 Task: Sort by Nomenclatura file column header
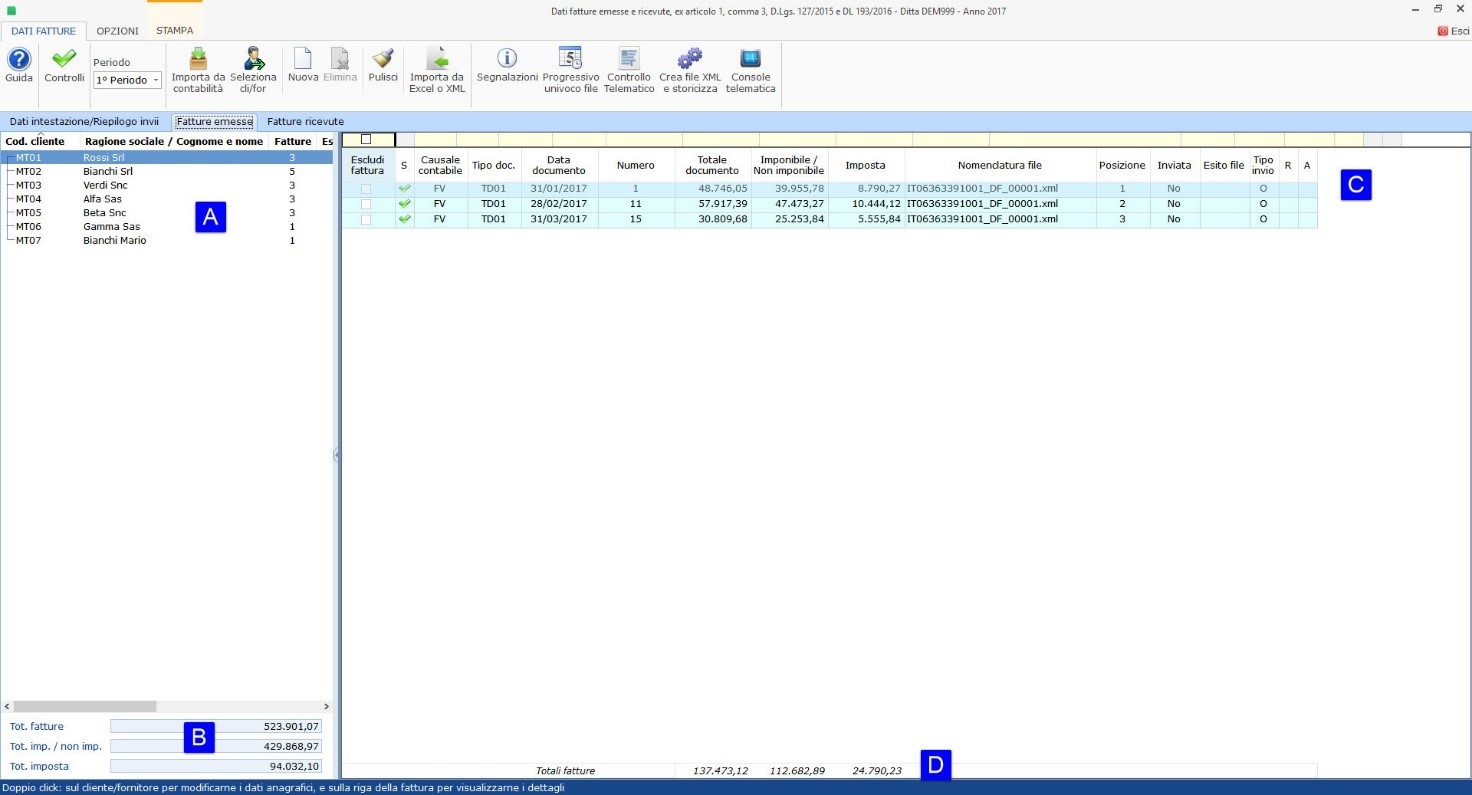[999, 165]
